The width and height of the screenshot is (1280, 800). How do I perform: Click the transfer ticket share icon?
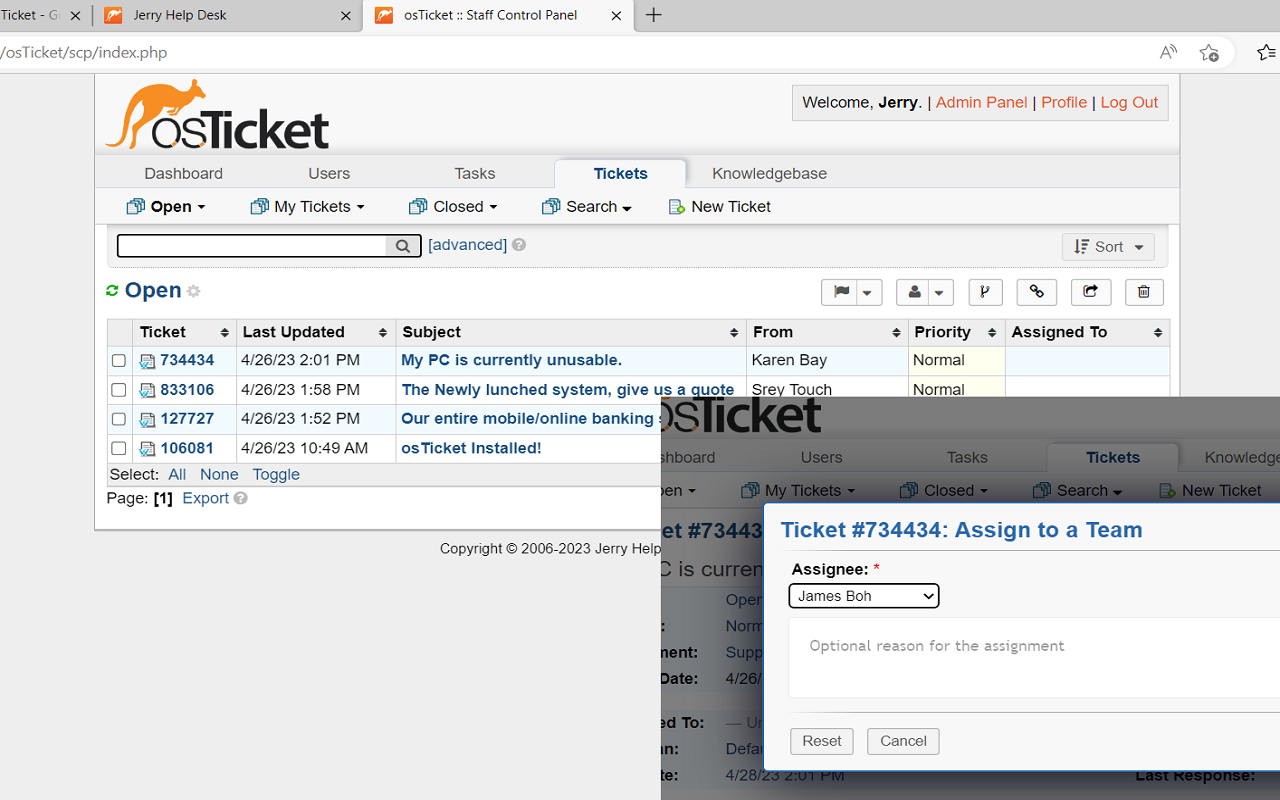point(1090,292)
